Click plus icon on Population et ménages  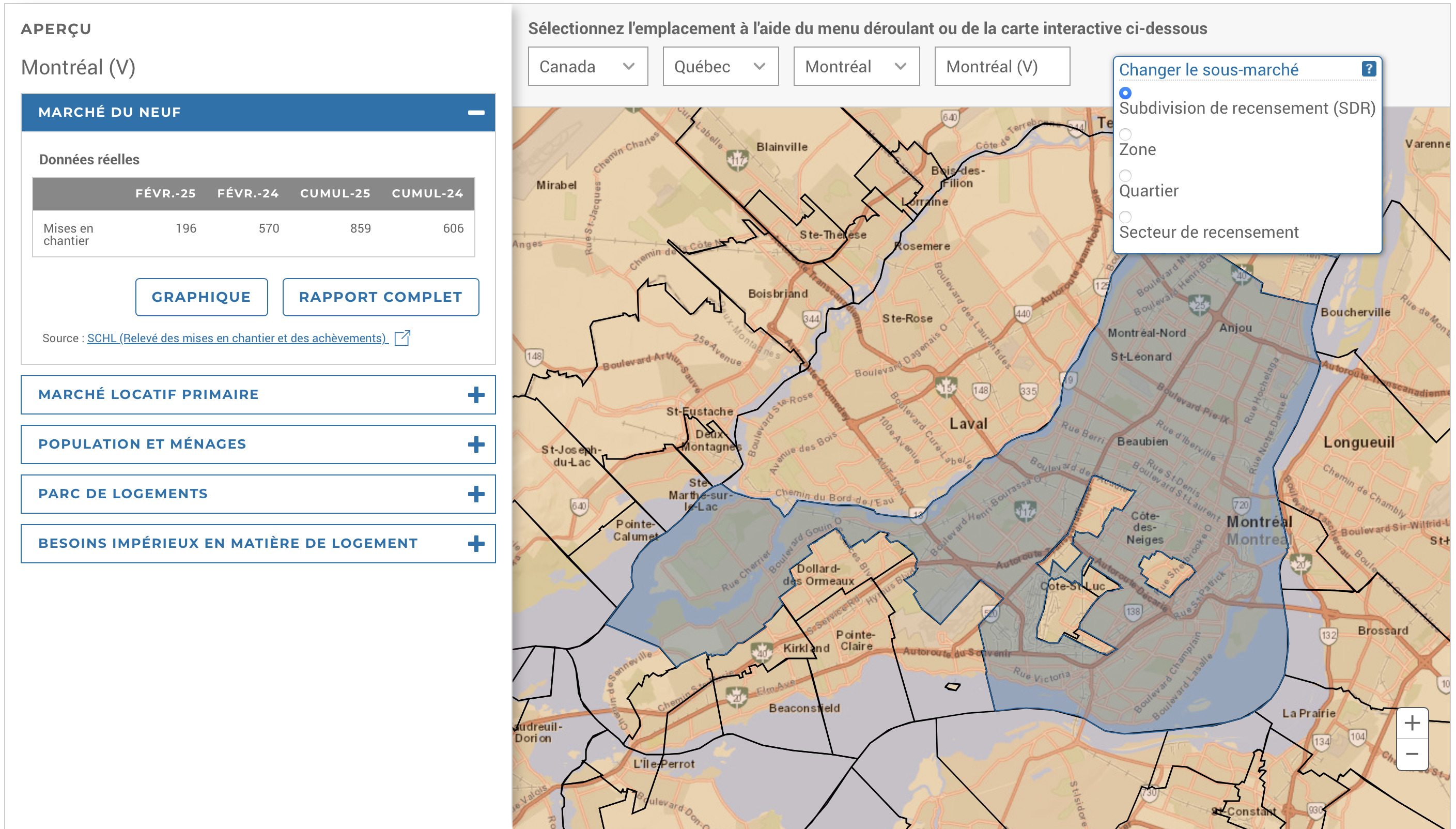tap(476, 444)
